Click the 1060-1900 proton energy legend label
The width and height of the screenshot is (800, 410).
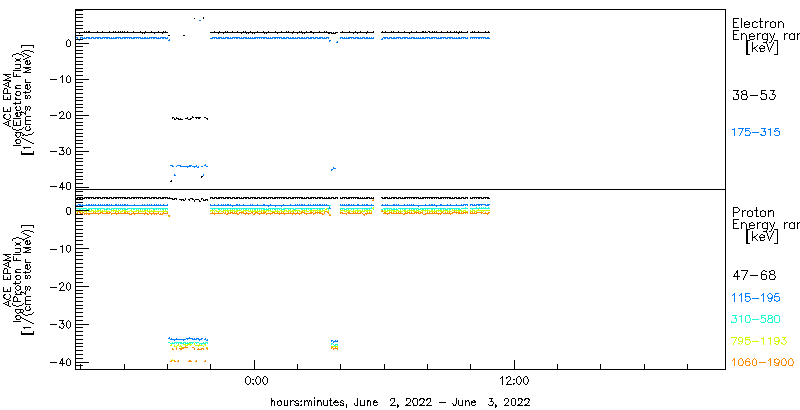[x=763, y=363]
